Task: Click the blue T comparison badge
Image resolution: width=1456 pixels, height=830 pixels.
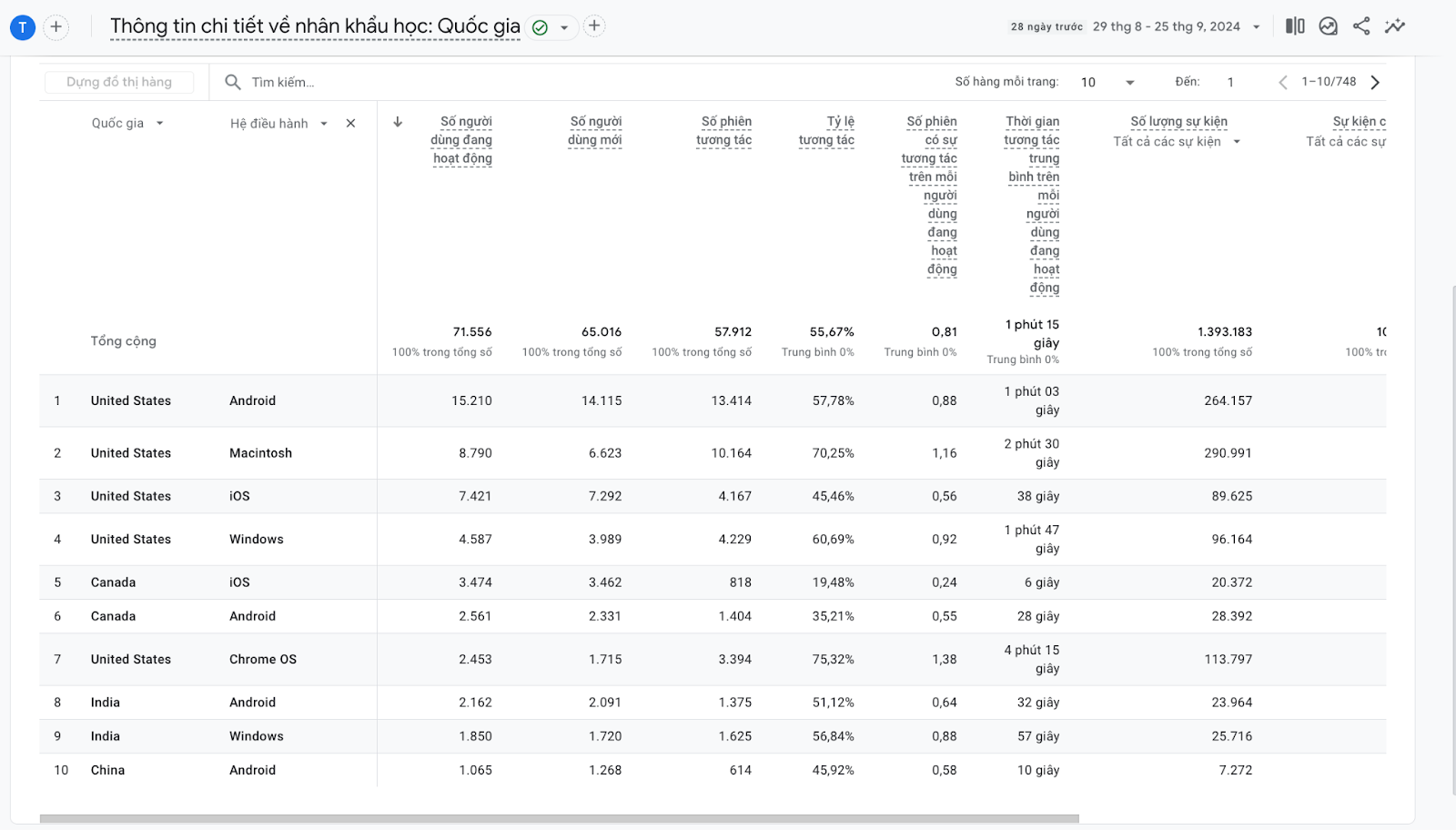Action: click(x=23, y=27)
